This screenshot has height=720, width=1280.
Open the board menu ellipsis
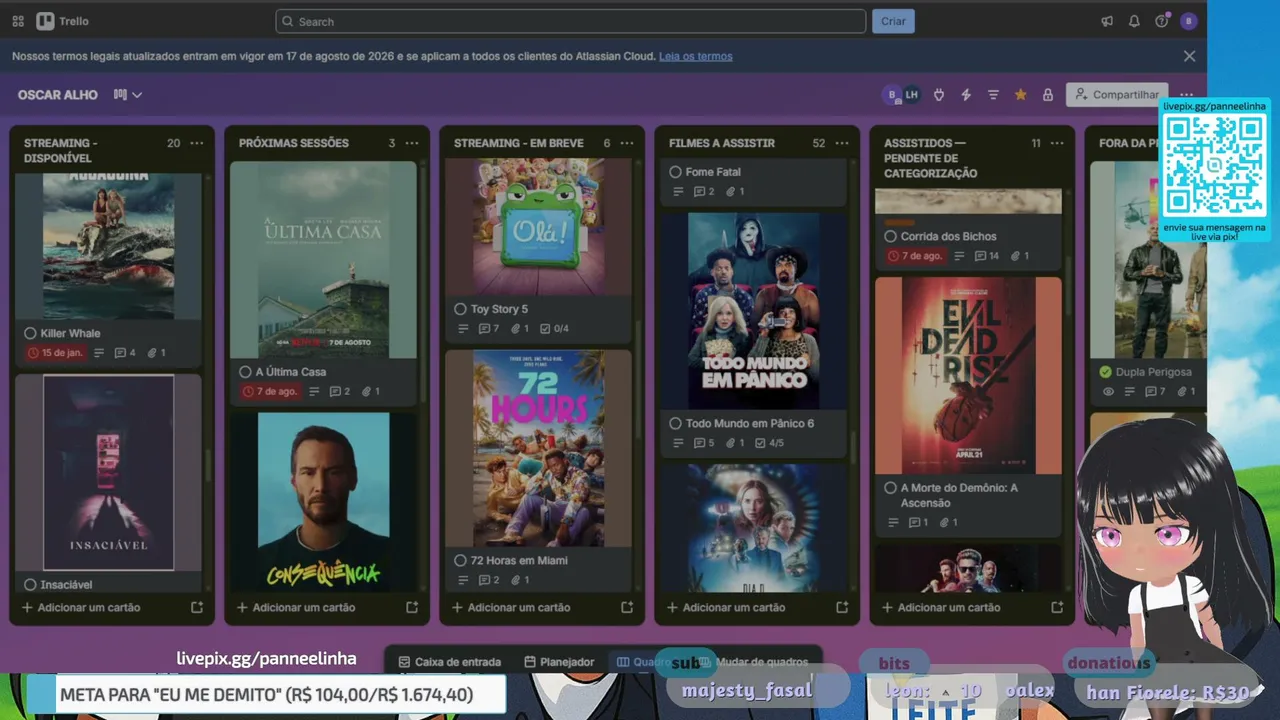[1186, 95]
